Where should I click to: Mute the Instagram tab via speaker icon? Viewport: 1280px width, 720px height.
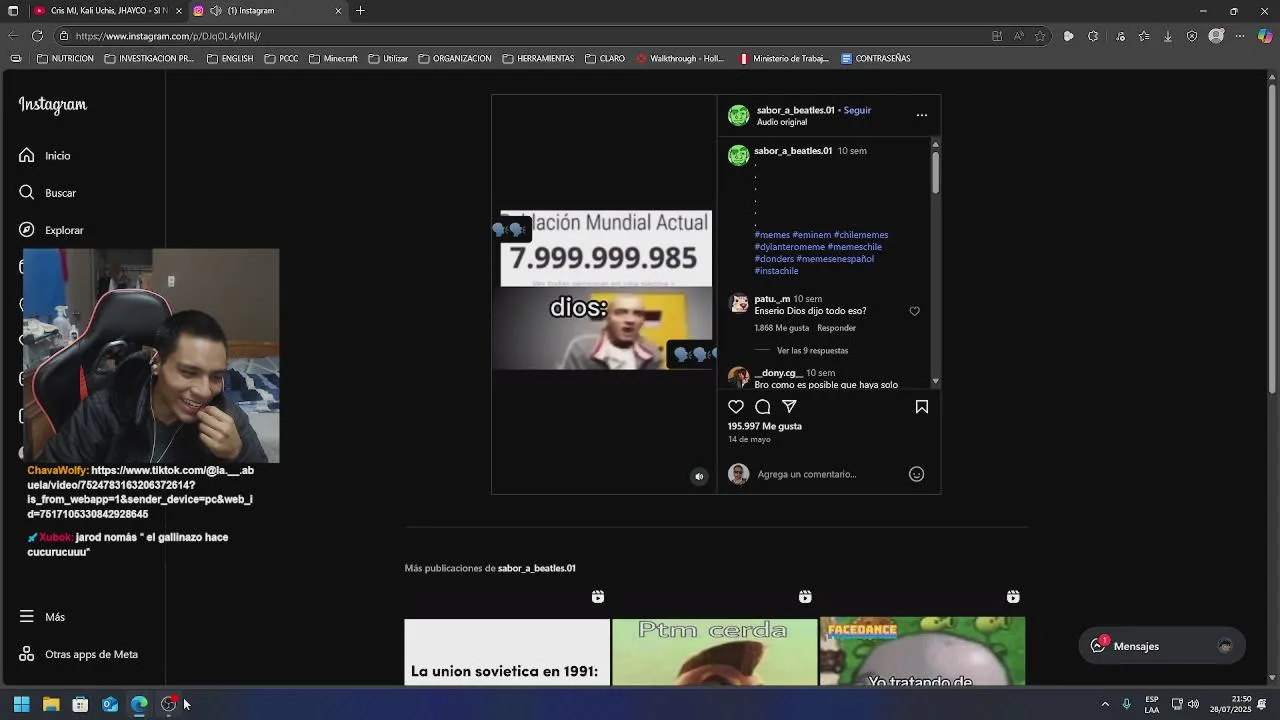coord(215,11)
